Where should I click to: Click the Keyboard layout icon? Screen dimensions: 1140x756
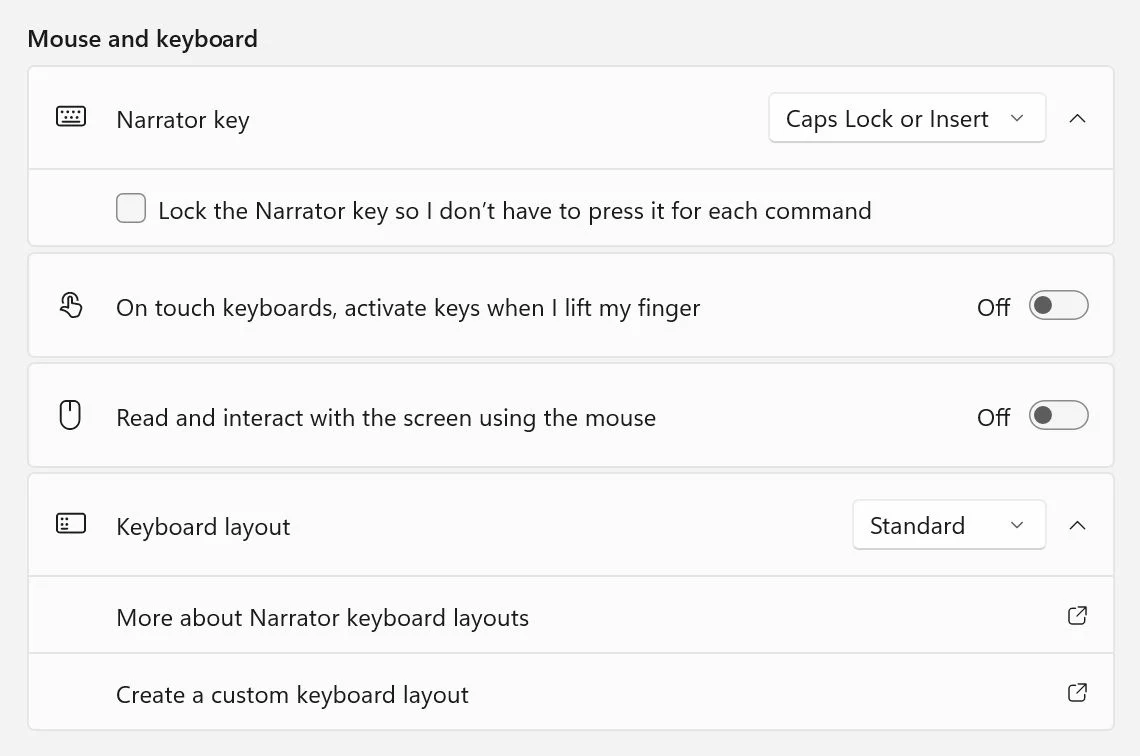point(71,523)
